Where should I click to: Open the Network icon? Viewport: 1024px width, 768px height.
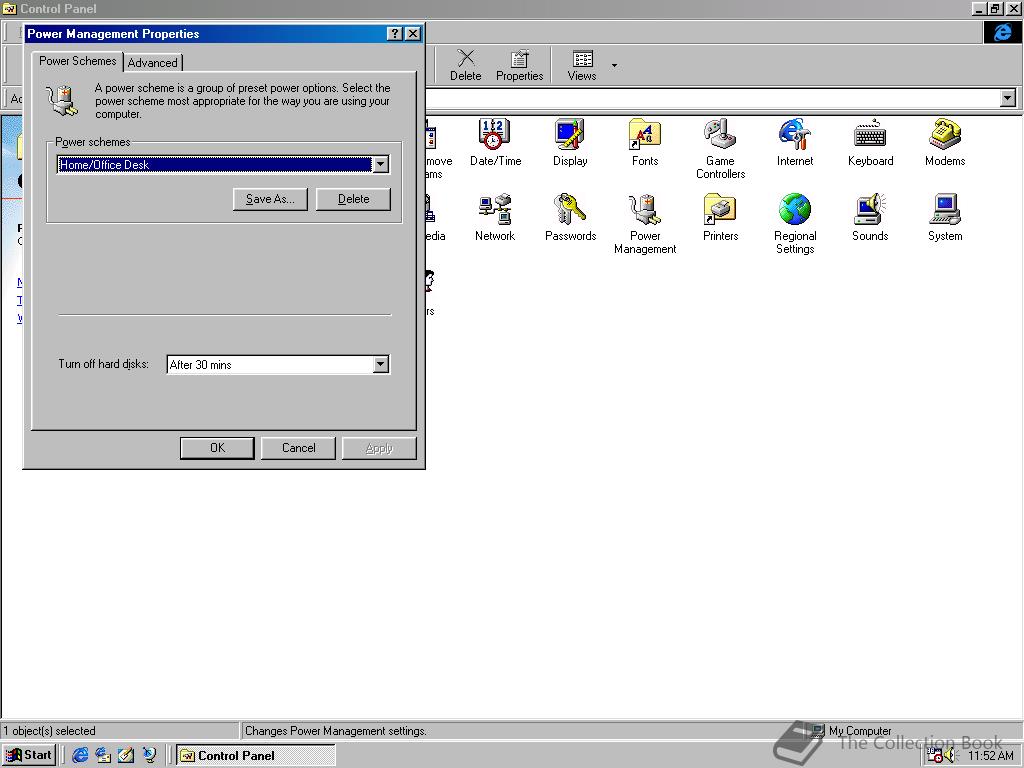(x=495, y=217)
